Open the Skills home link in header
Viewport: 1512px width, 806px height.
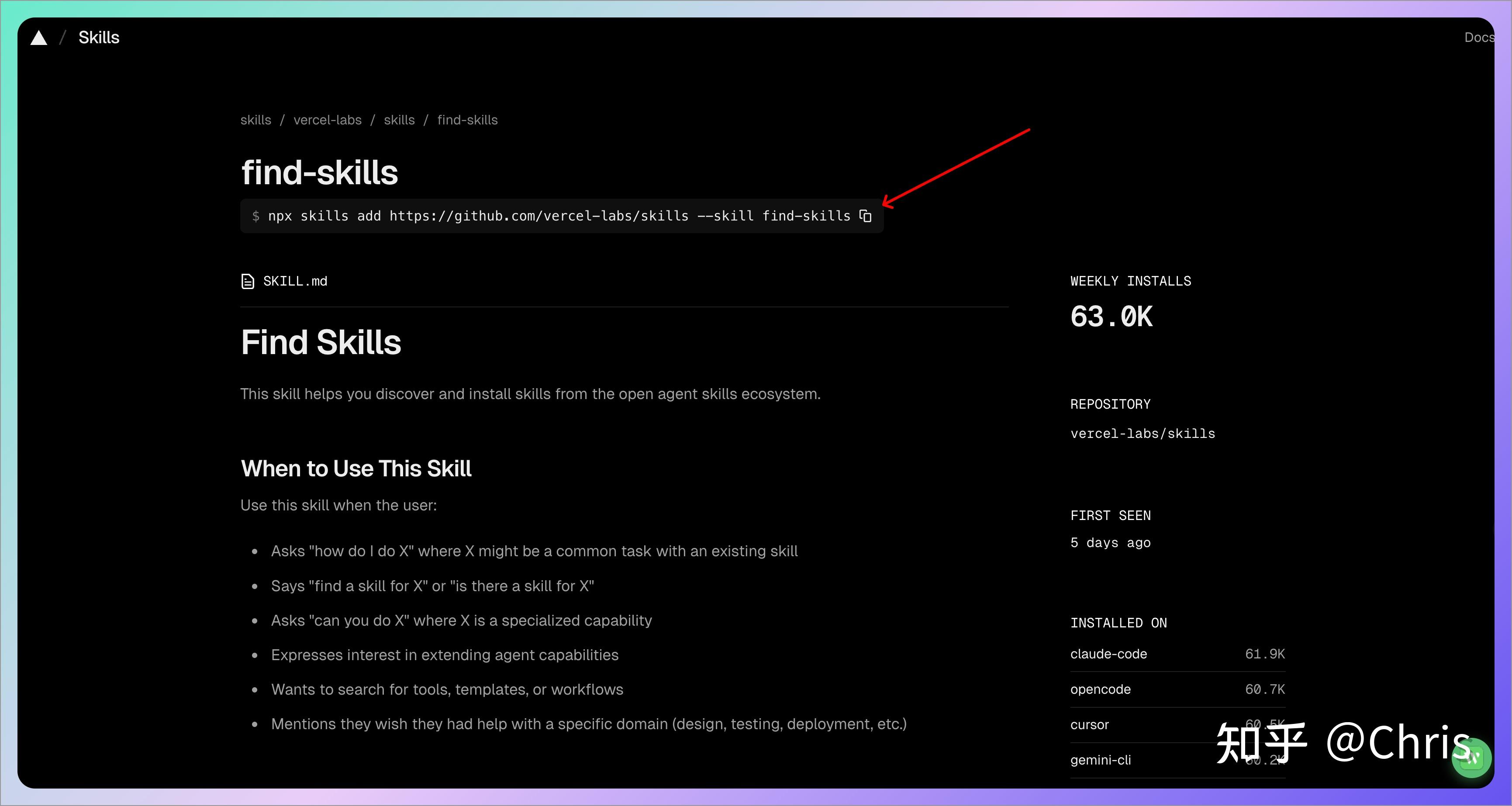(x=99, y=38)
